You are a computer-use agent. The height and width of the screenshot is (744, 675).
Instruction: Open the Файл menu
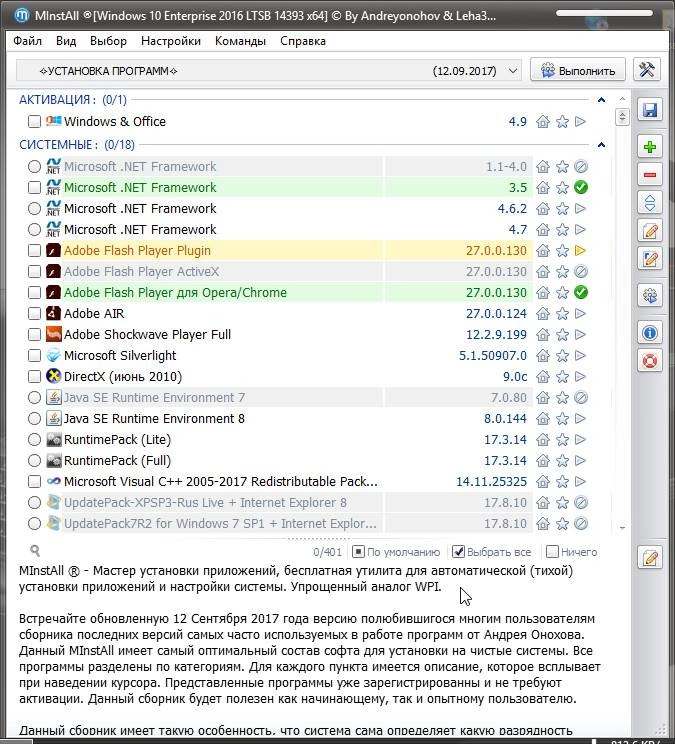[x=28, y=41]
